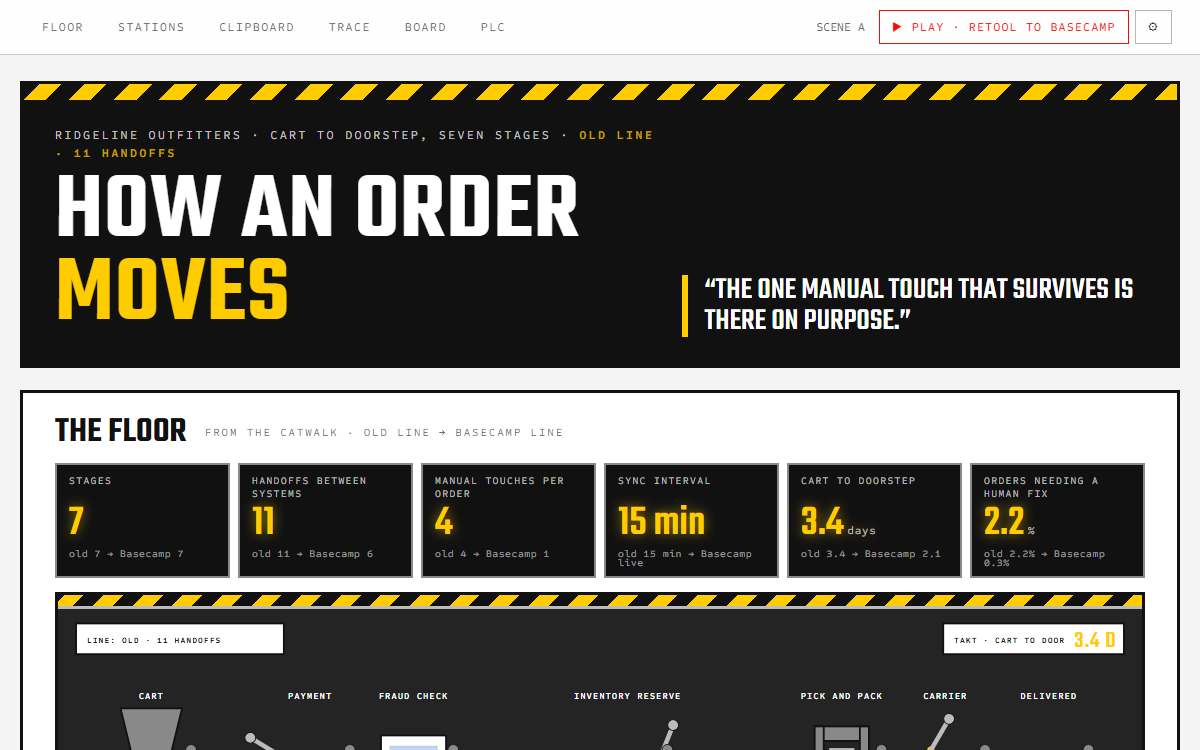The height and width of the screenshot is (750, 1200).
Task: Select the Sync Interval stat card
Action: pyautogui.click(x=691, y=520)
